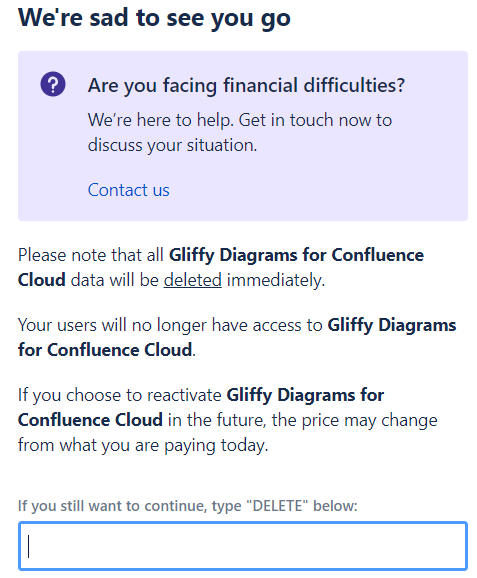Click the underlined word "deleted"

click(x=193, y=280)
